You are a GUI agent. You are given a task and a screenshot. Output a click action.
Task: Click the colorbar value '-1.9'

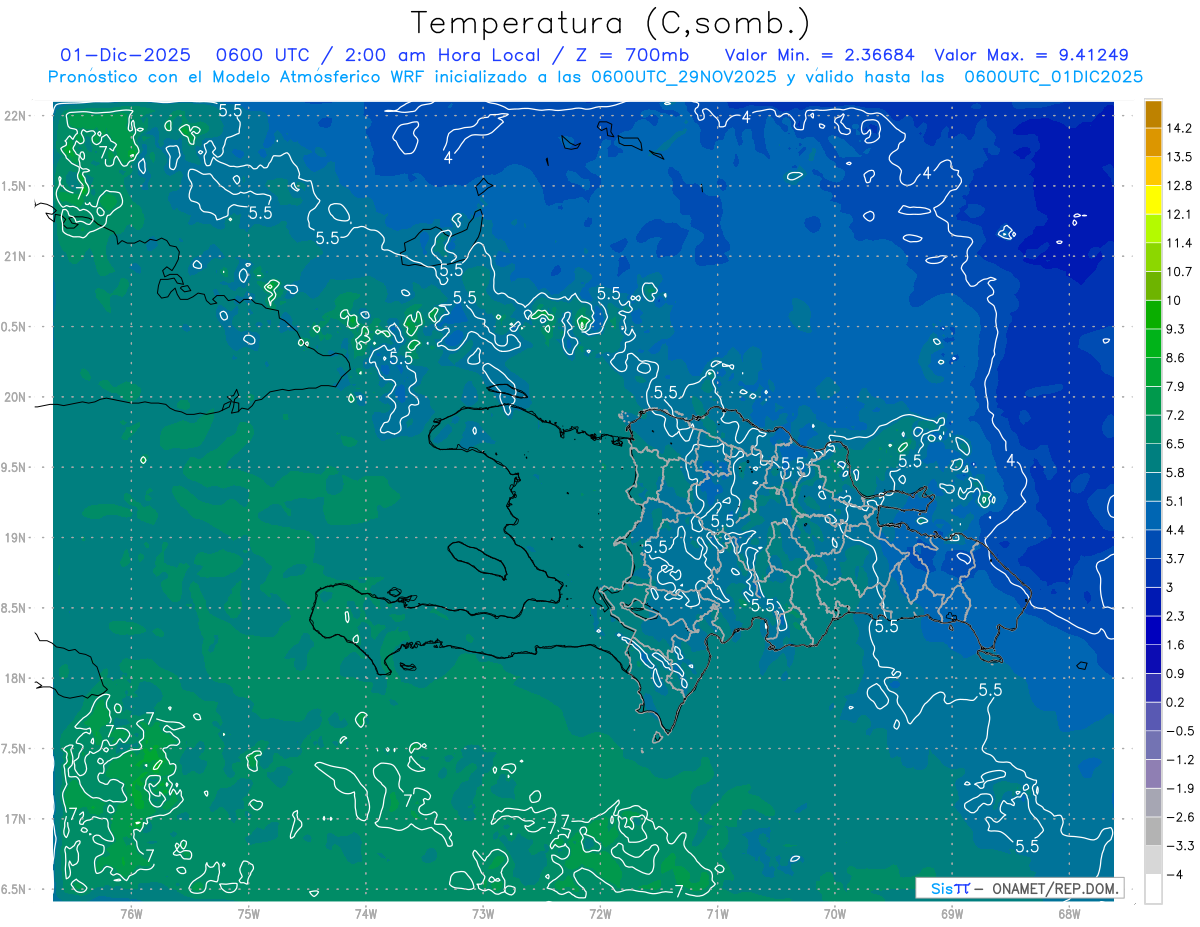(x=1181, y=788)
